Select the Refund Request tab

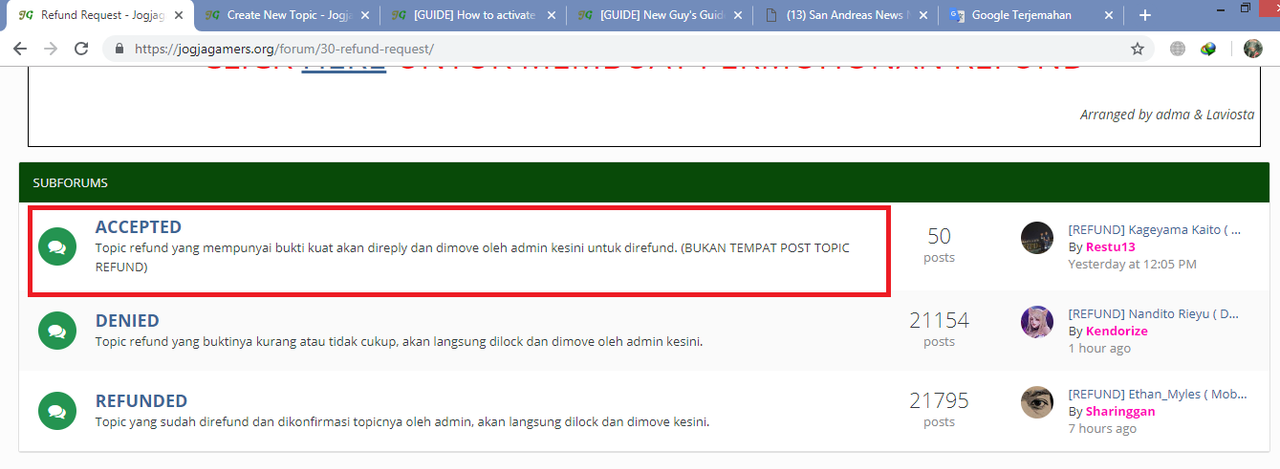tap(98, 15)
